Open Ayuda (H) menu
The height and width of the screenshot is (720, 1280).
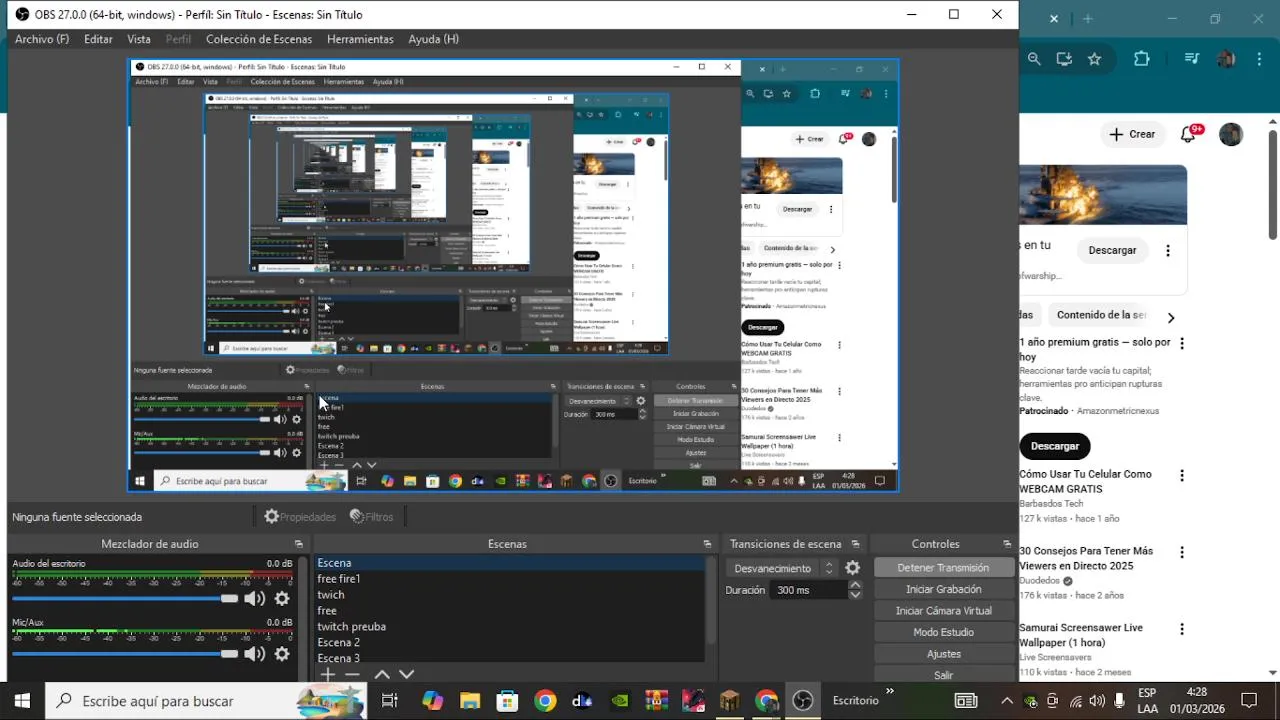tap(433, 39)
